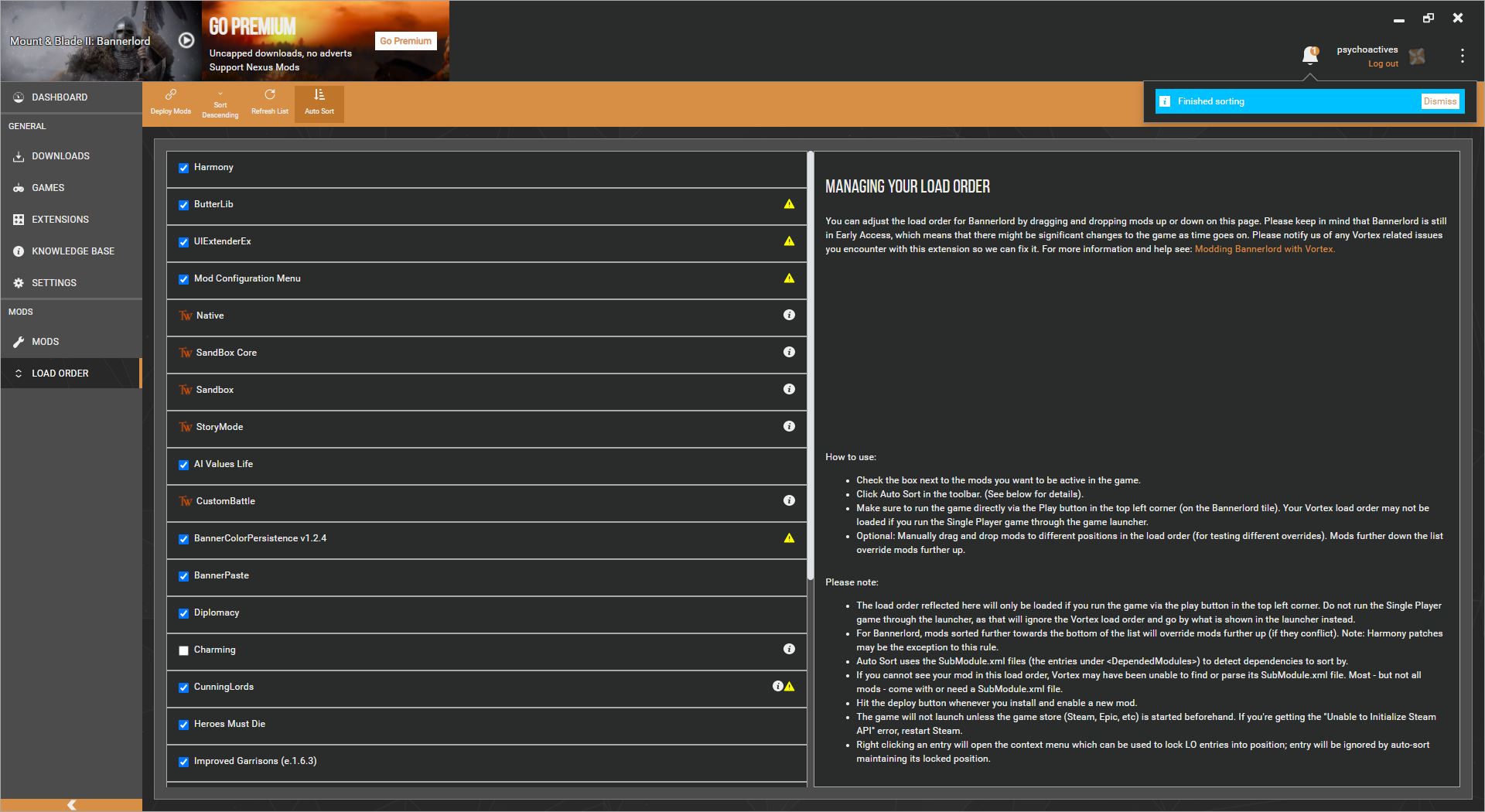This screenshot has width=1485, height=812.
Task: Click the TaleWorlds logo beside SandBox Core
Action: point(186,353)
